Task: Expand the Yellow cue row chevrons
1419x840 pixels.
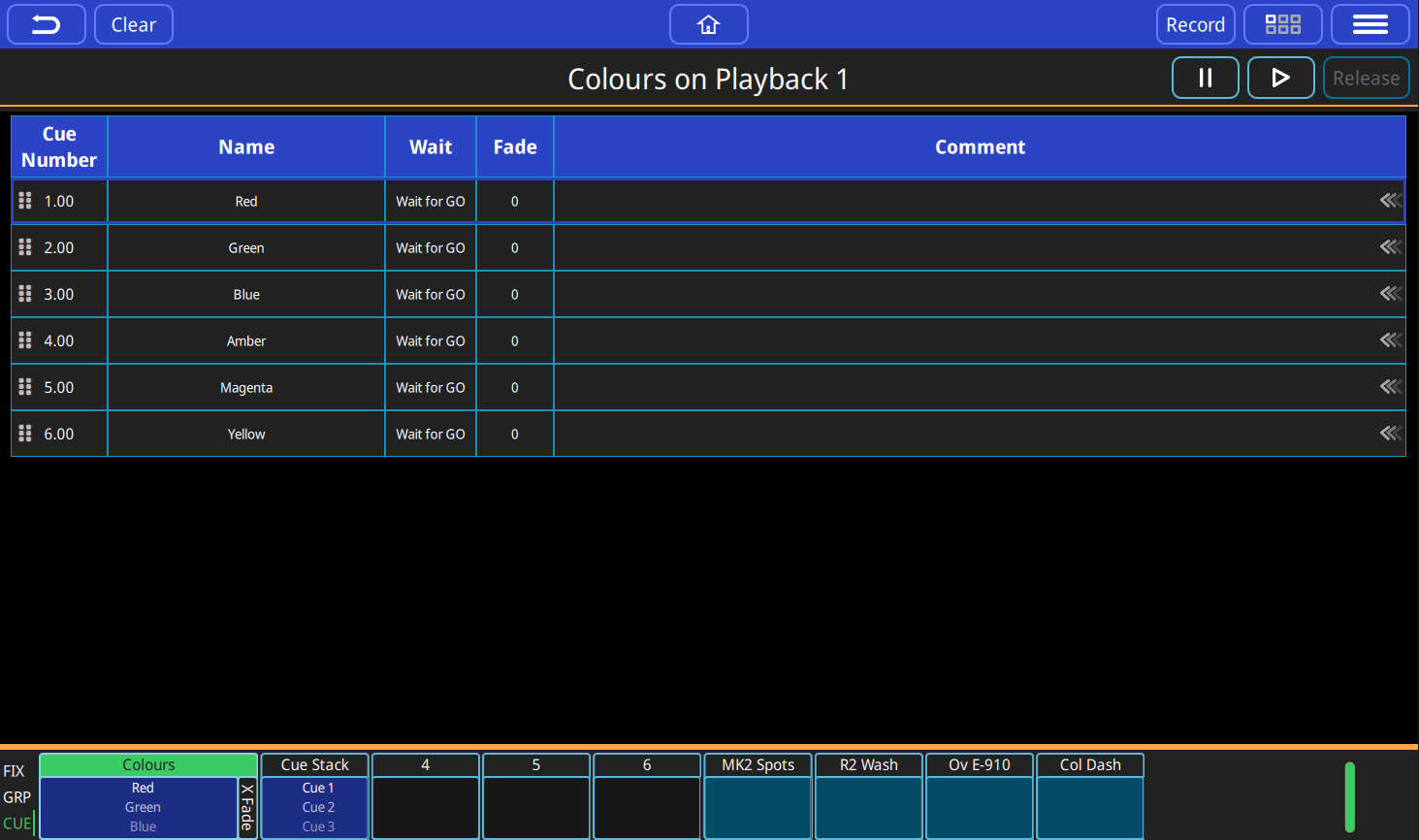Action: [1390, 434]
